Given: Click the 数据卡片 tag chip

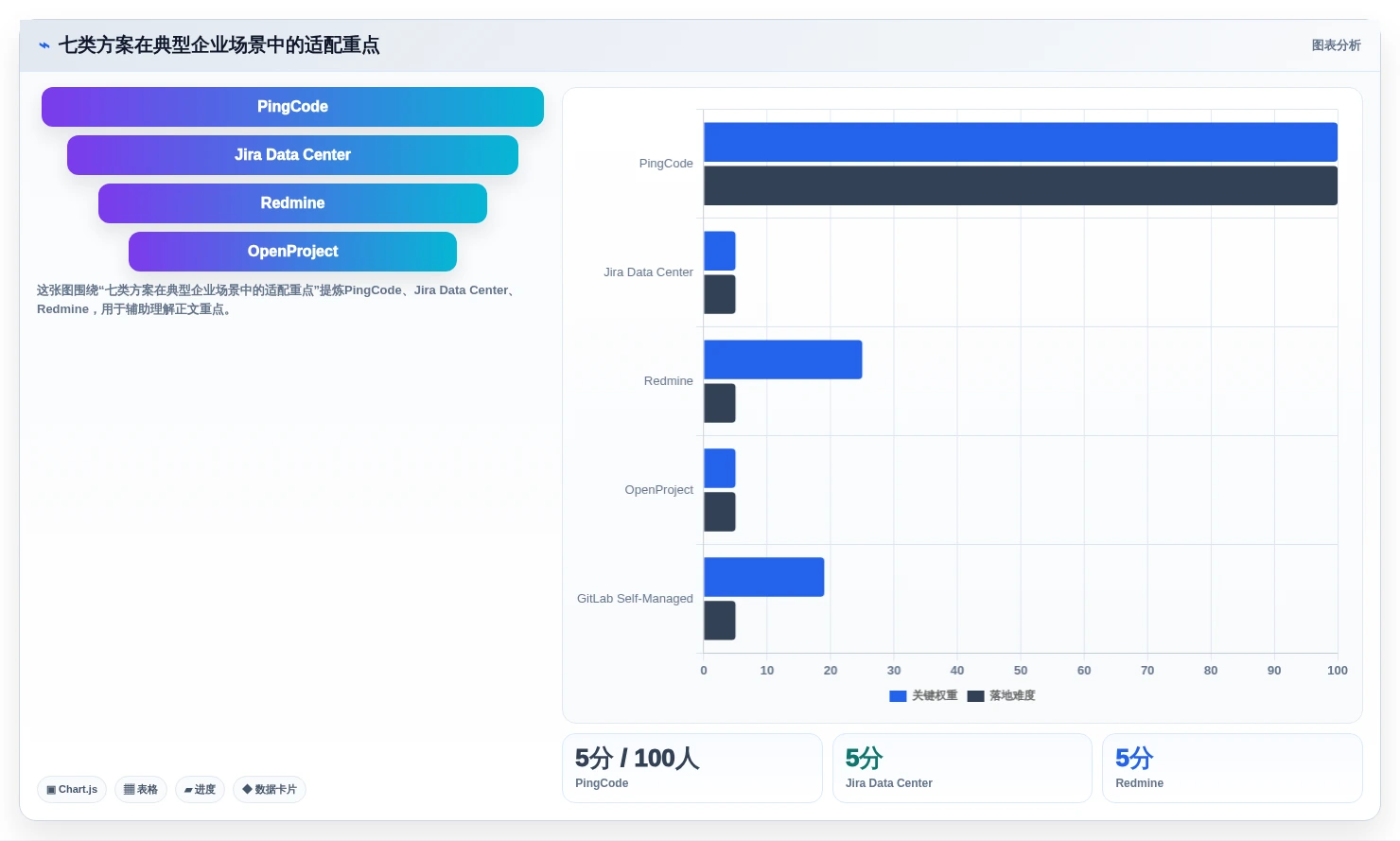Looking at the screenshot, I should (270, 789).
